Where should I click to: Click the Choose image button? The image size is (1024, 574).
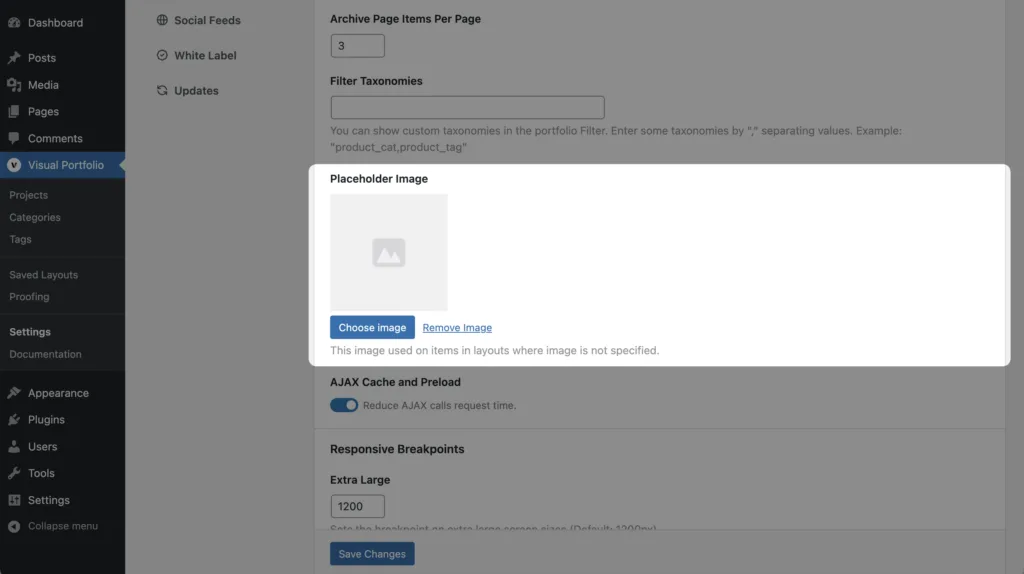[x=372, y=327]
